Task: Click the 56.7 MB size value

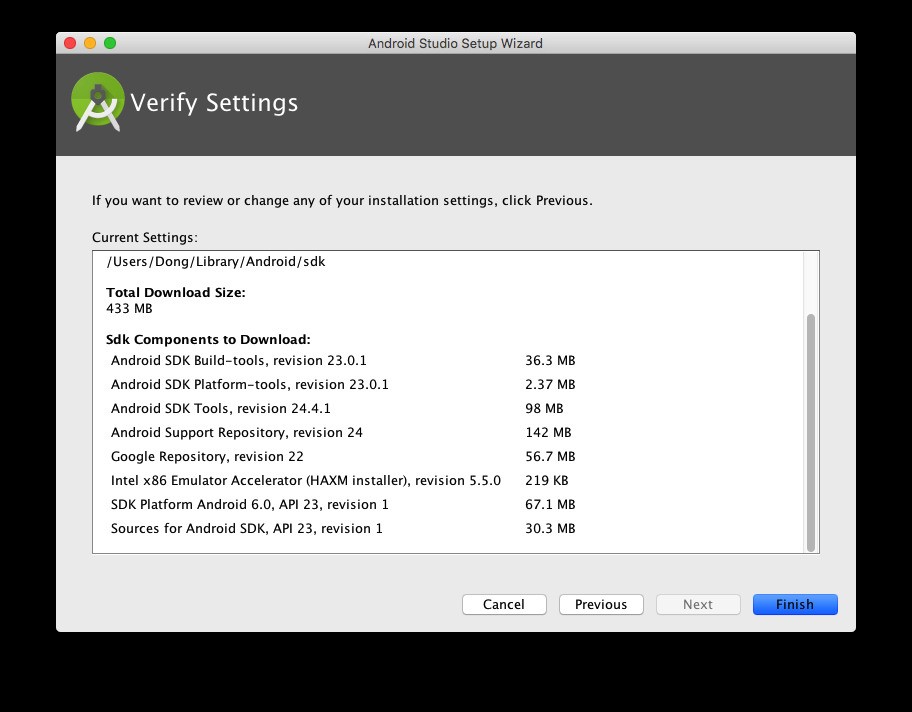Action: [x=550, y=457]
